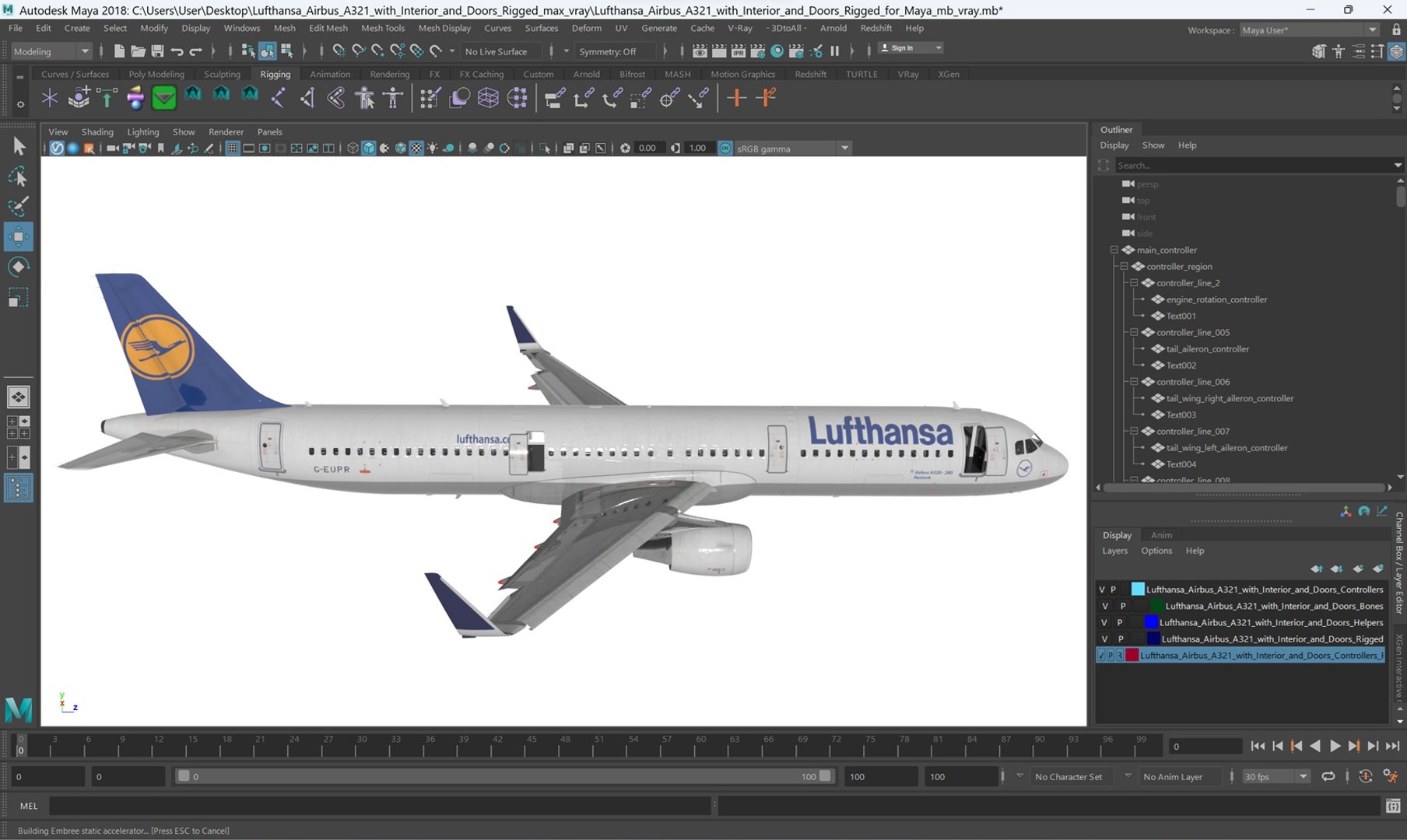Click the Sign In button

click(x=911, y=48)
